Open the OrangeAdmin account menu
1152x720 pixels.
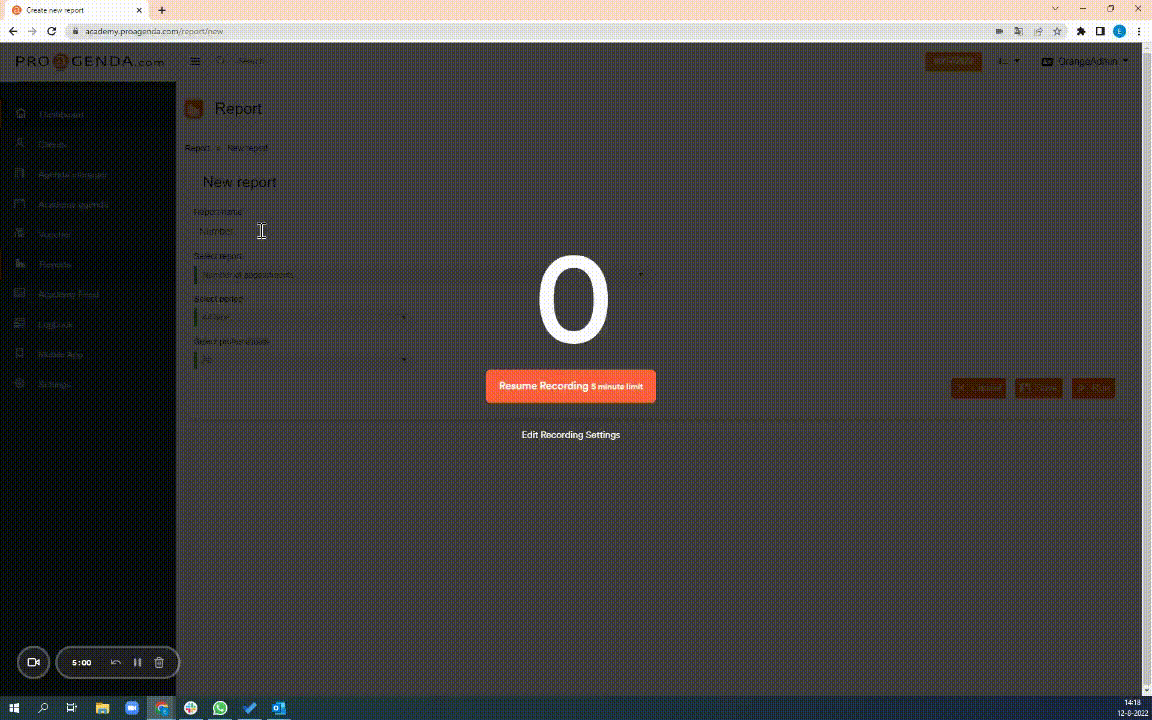pos(1089,61)
